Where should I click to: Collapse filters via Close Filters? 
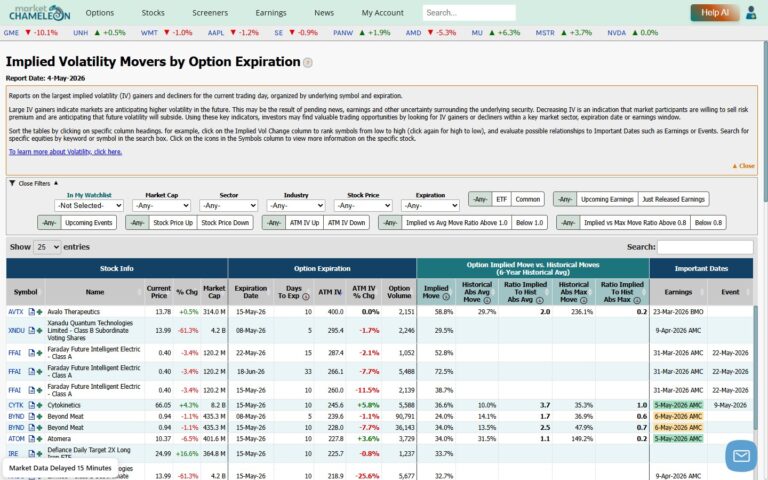pos(33,183)
